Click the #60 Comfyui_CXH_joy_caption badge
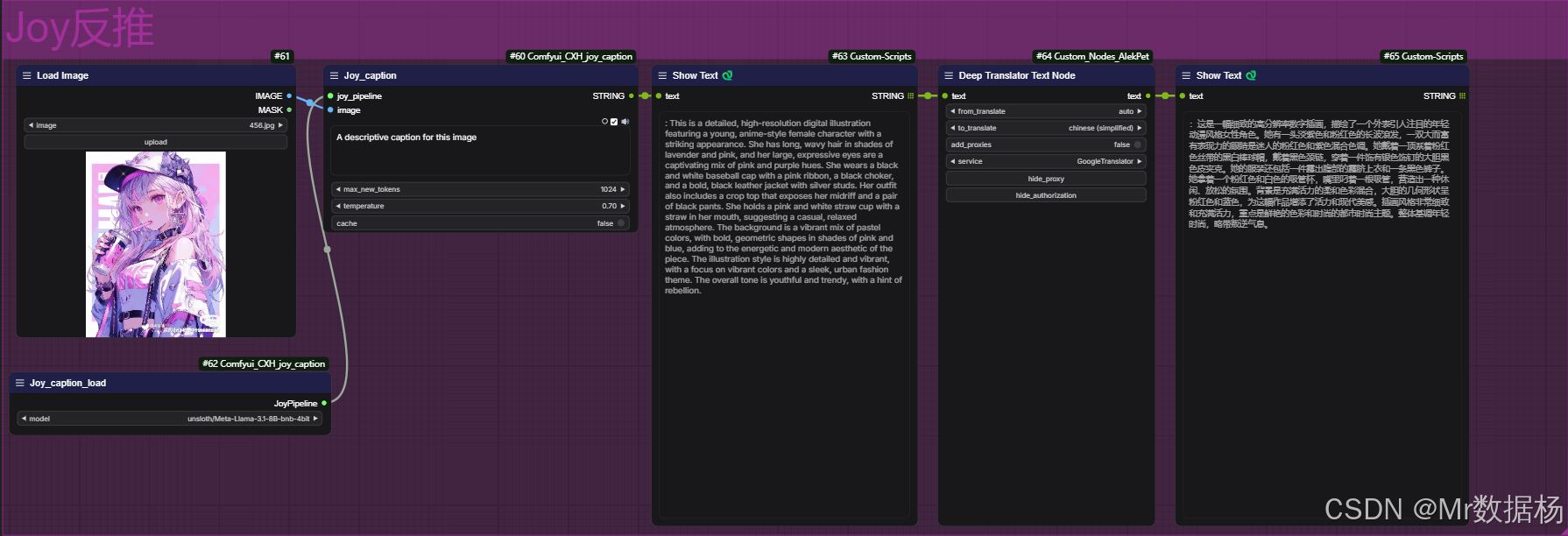This screenshot has width=1568, height=536. pyautogui.click(x=571, y=56)
